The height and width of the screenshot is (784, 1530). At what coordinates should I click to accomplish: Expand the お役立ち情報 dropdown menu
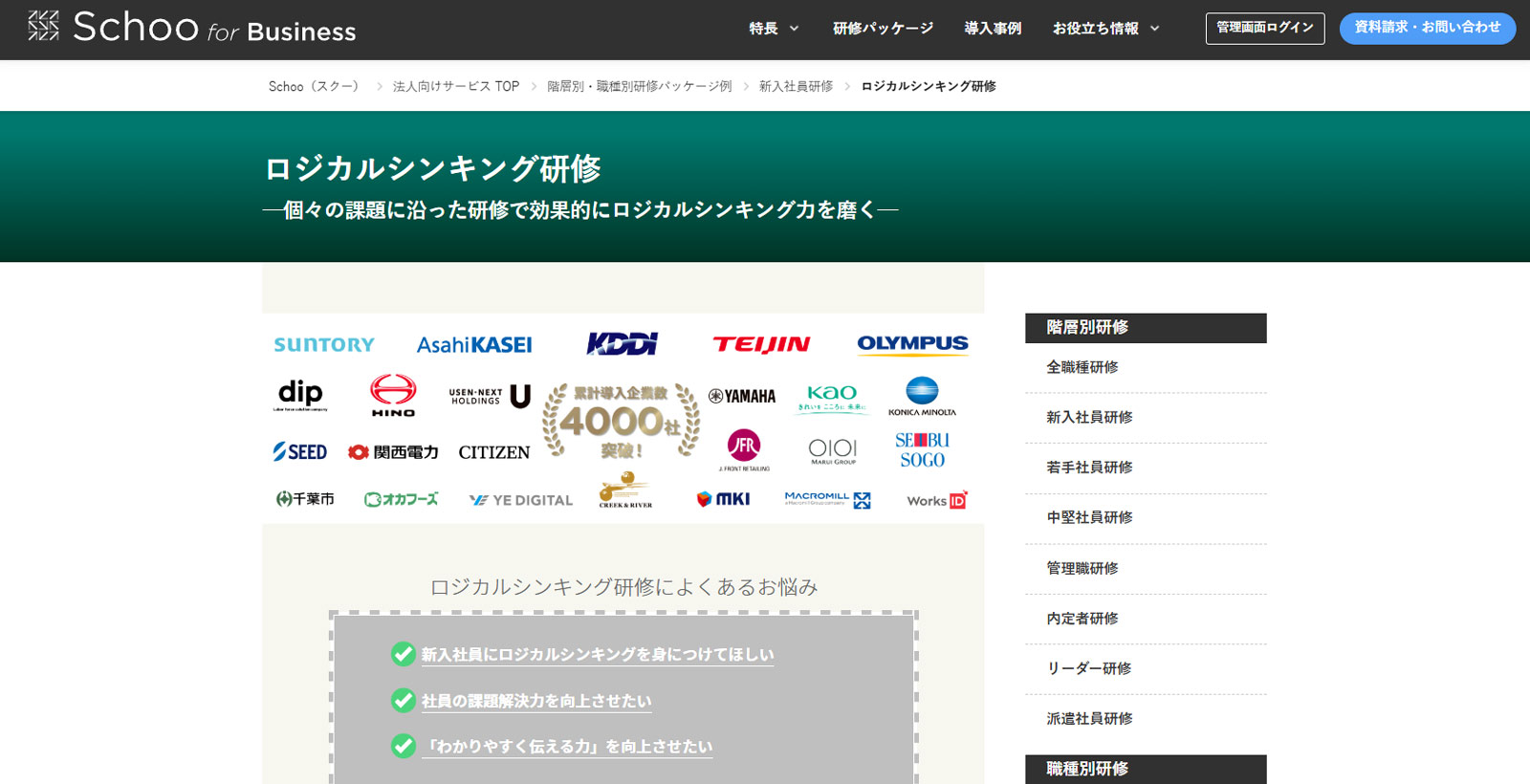[1105, 29]
